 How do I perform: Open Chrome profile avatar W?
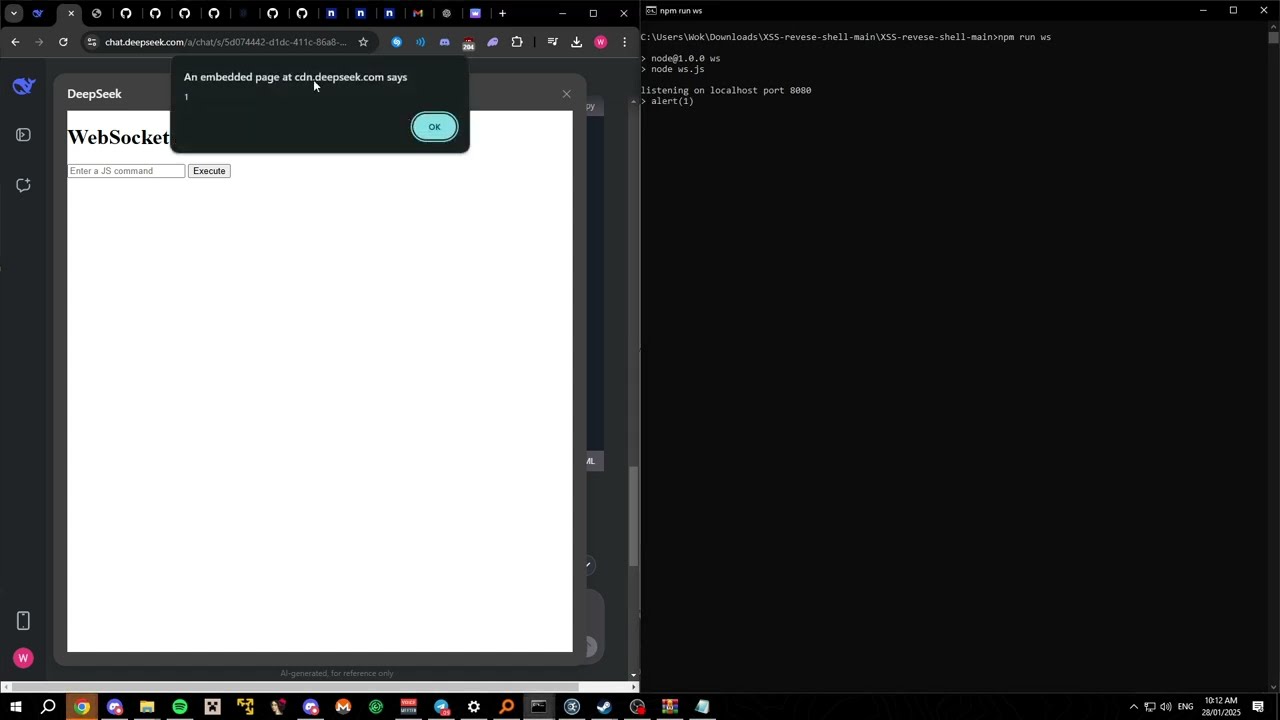click(600, 42)
